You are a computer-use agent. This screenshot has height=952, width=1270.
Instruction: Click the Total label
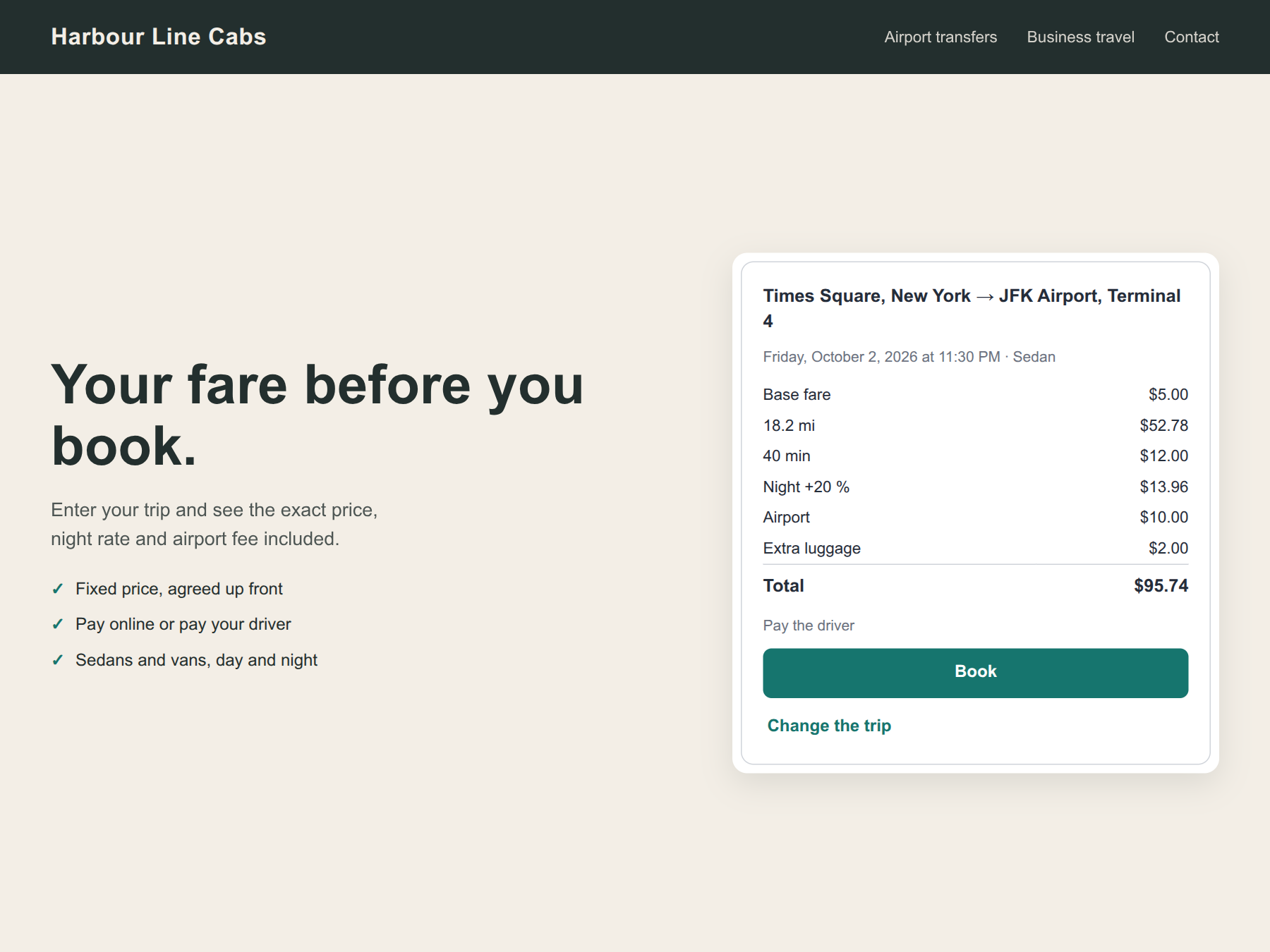tap(783, 585)
